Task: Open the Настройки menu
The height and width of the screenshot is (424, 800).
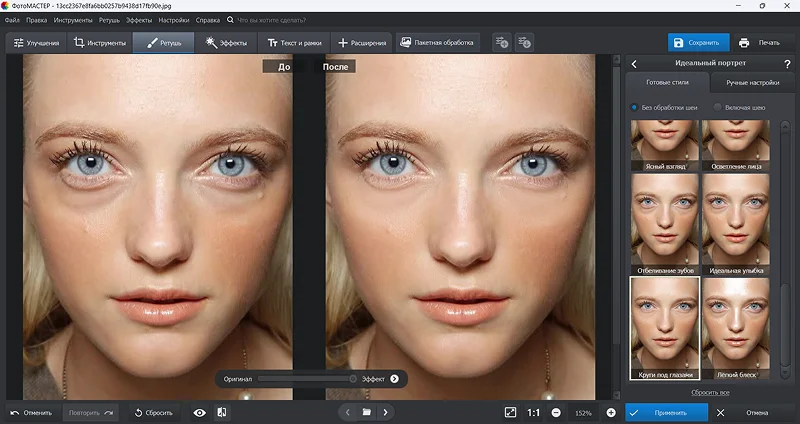Action: pos(173,20)
